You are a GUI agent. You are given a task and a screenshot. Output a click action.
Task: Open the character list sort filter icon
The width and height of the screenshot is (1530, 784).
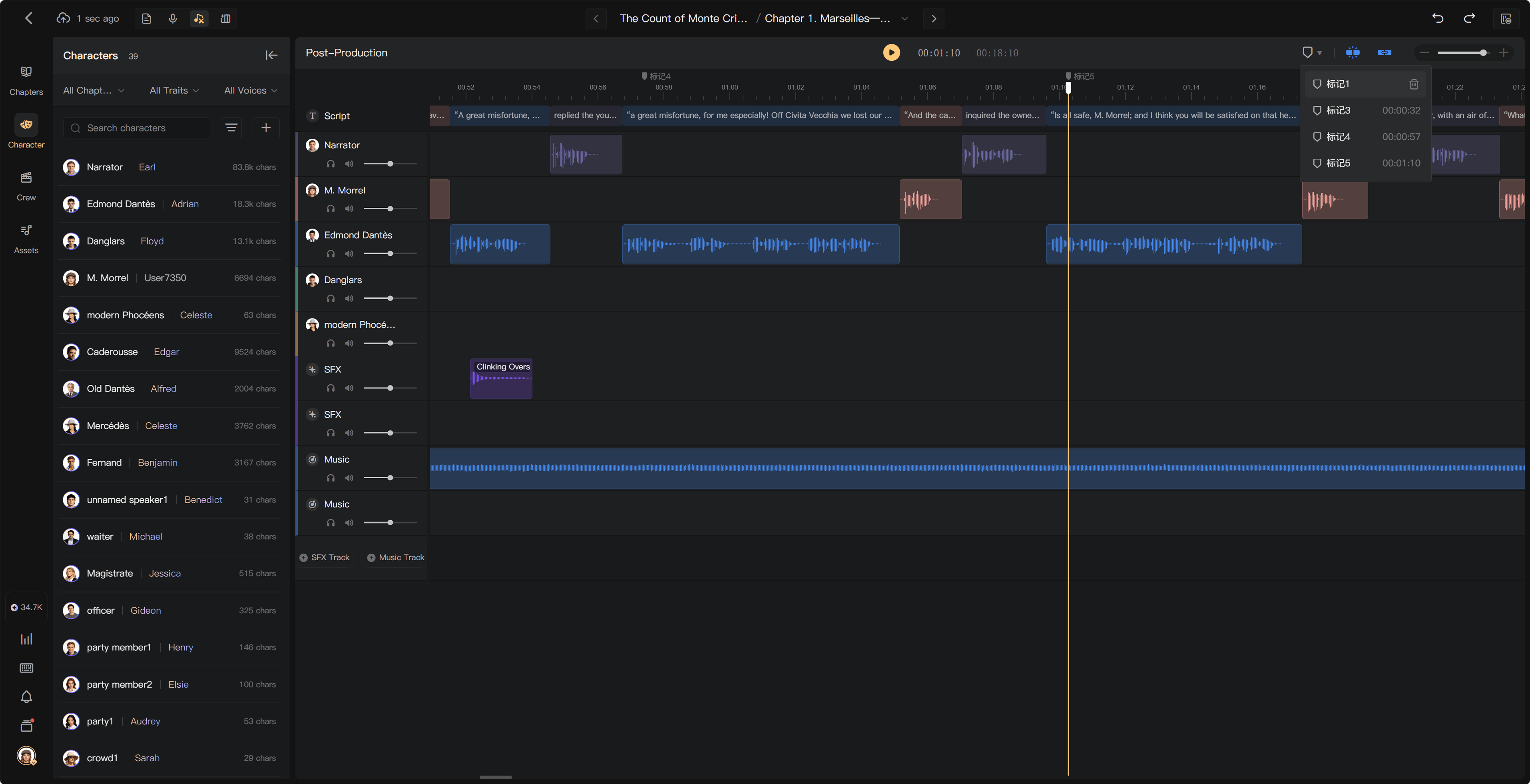pos(231,128)
